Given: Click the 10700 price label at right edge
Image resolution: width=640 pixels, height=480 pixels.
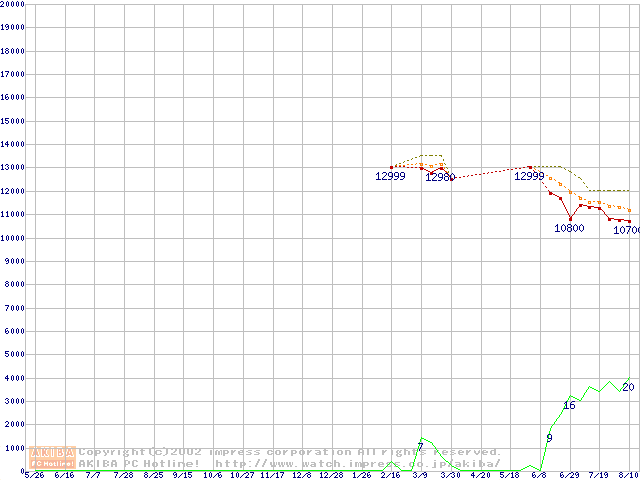Looking at the screenshot, I should [626, 230].
